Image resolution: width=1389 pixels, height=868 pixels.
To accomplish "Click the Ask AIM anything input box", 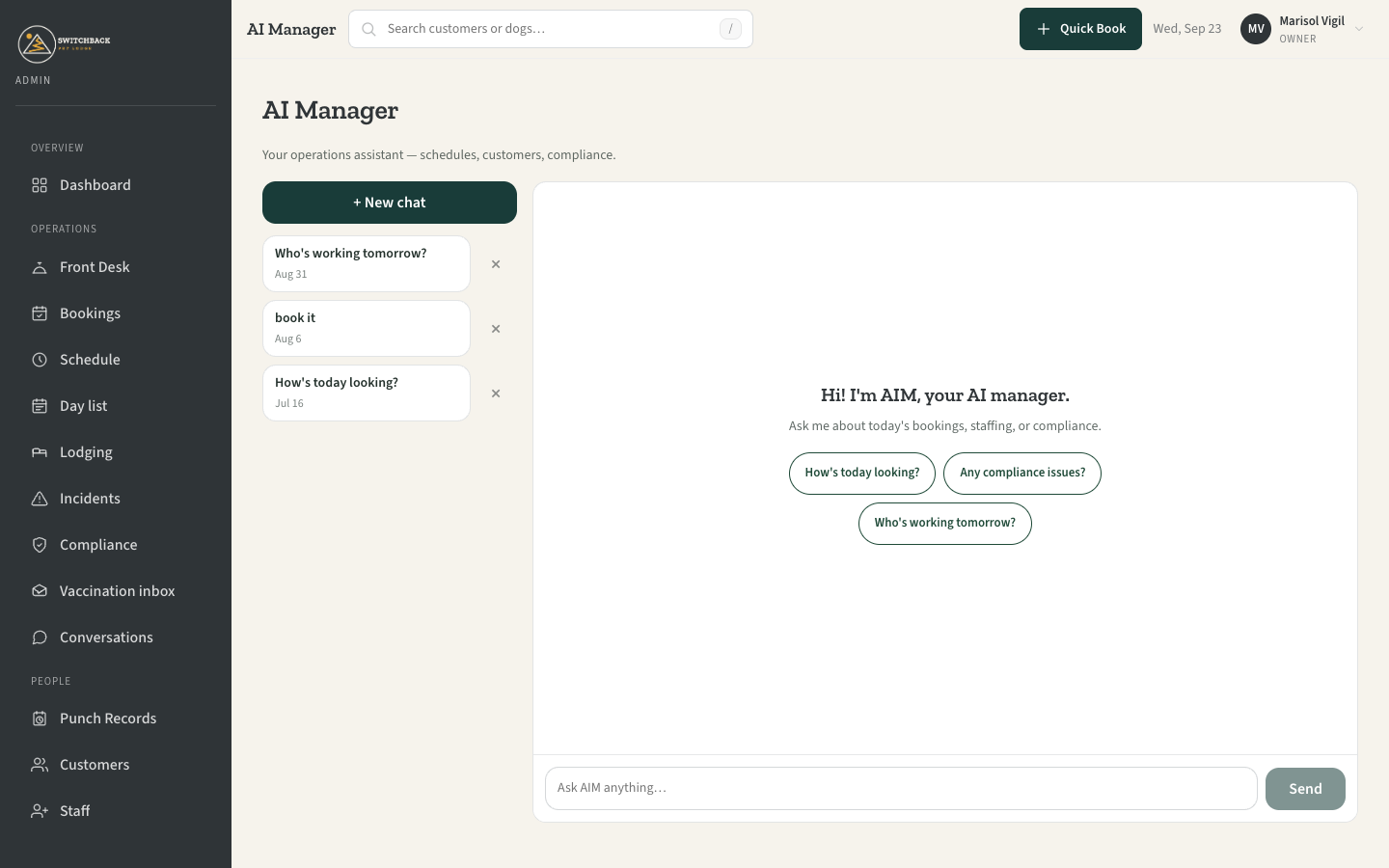I will click(x=901, y=789).
